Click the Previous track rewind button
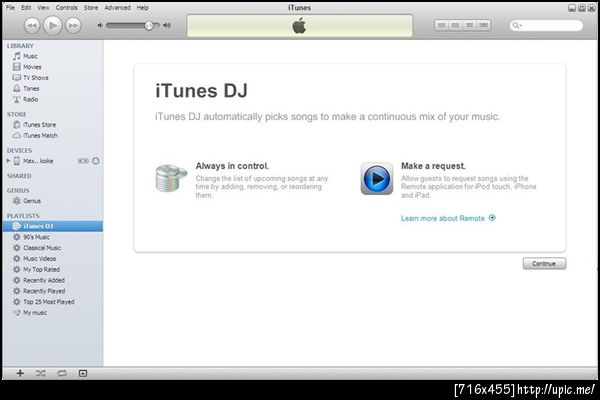Viewport: 600px width, 400px height. click(x=32, y=26)
